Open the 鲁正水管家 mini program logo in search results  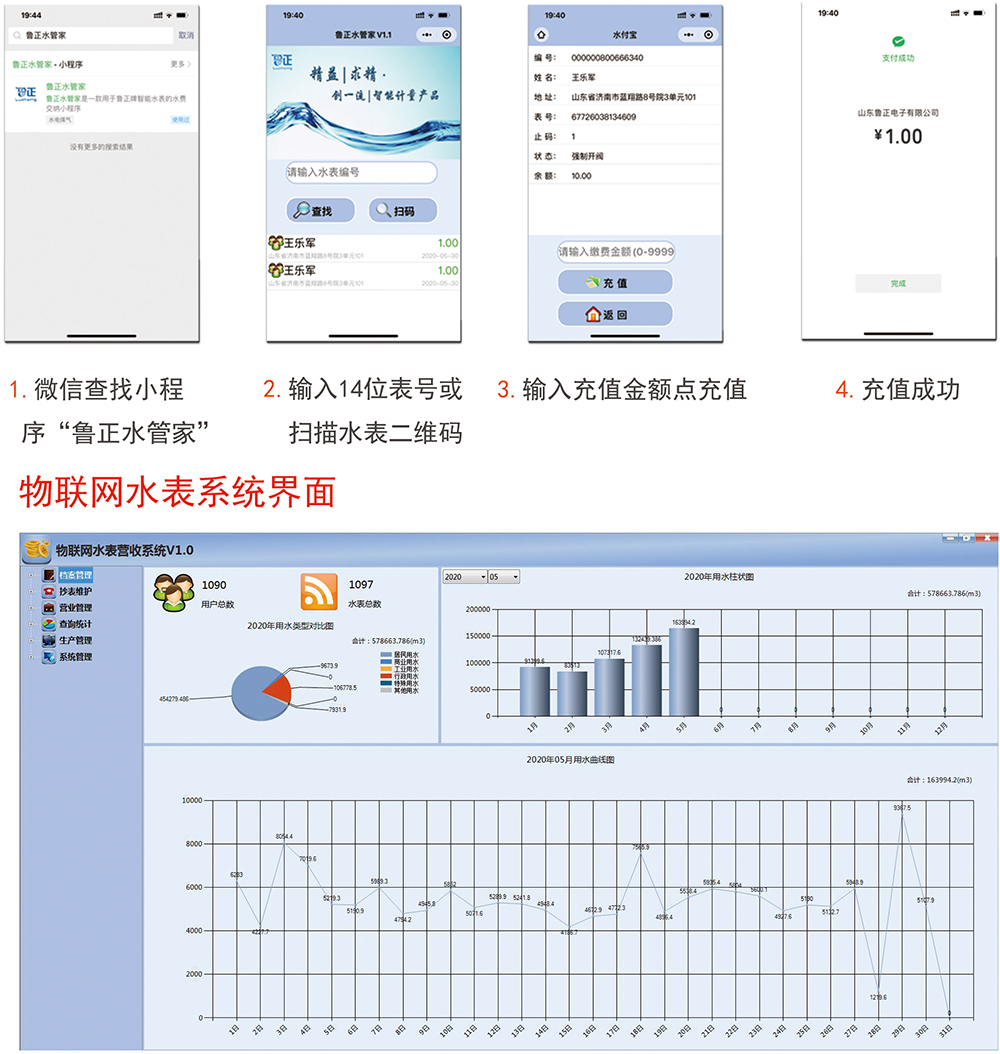(26, 93)
